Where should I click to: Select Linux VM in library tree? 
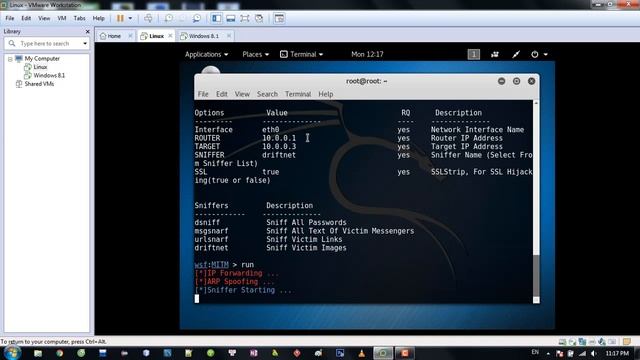click(x=40, y=67)
